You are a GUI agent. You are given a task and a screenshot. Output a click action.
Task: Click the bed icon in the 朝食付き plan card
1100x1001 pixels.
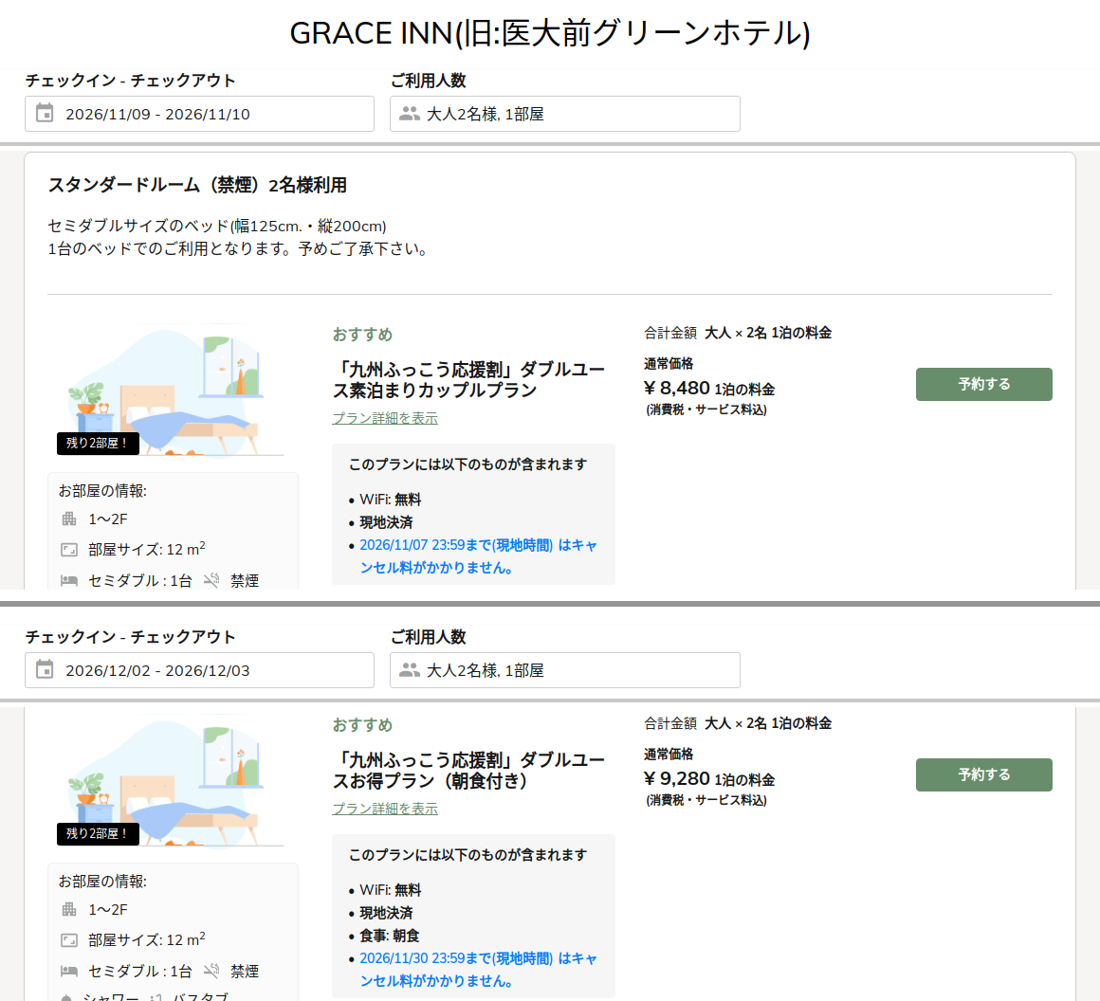coord(69,972)
